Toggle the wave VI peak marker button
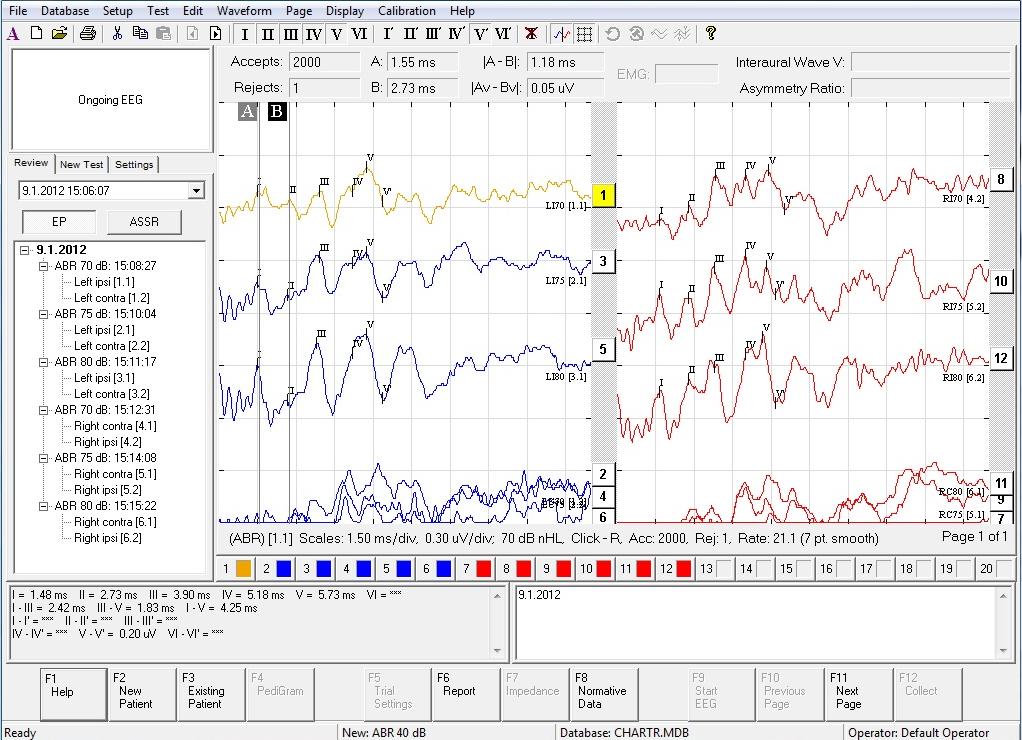The image size is (1022, 740). 359,34
